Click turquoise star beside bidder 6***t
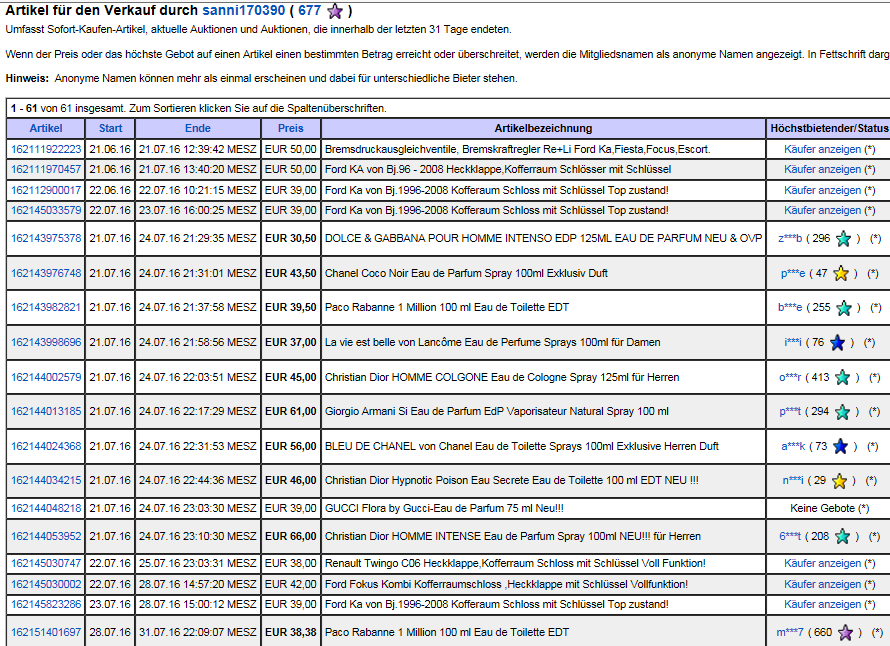 click(843, 536)
